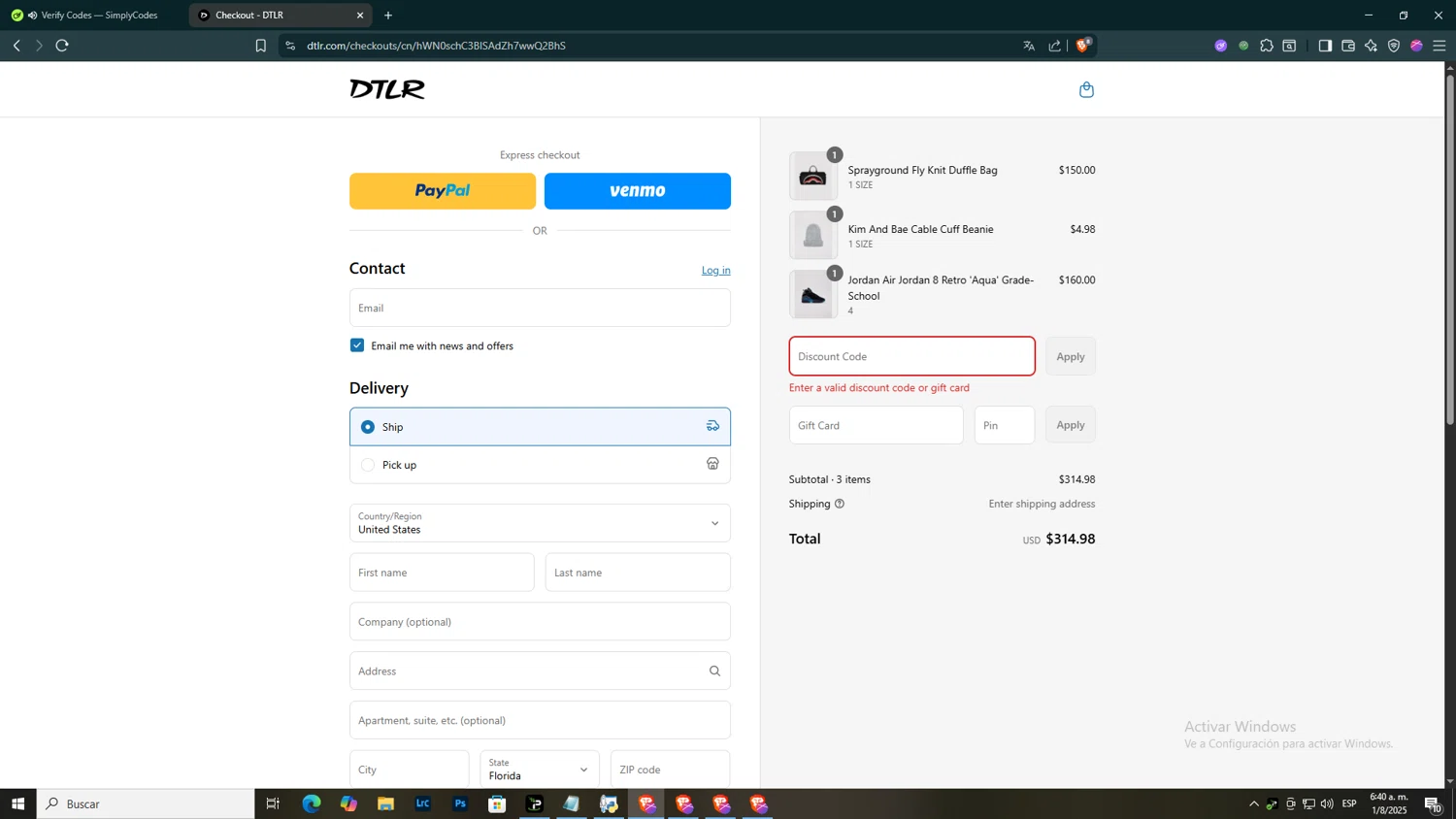Uncheck Email me with news and offers
Viewport: 1456px width, 819px height.
pyautogui.click(x=357, y=345)
